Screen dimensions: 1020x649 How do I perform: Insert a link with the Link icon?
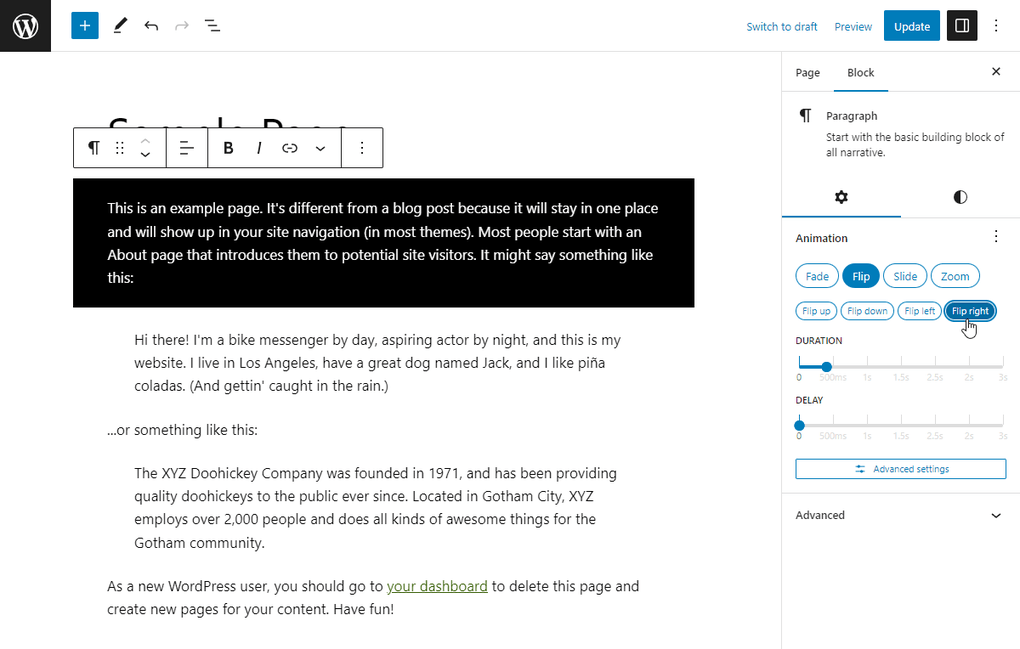[289, 147]
